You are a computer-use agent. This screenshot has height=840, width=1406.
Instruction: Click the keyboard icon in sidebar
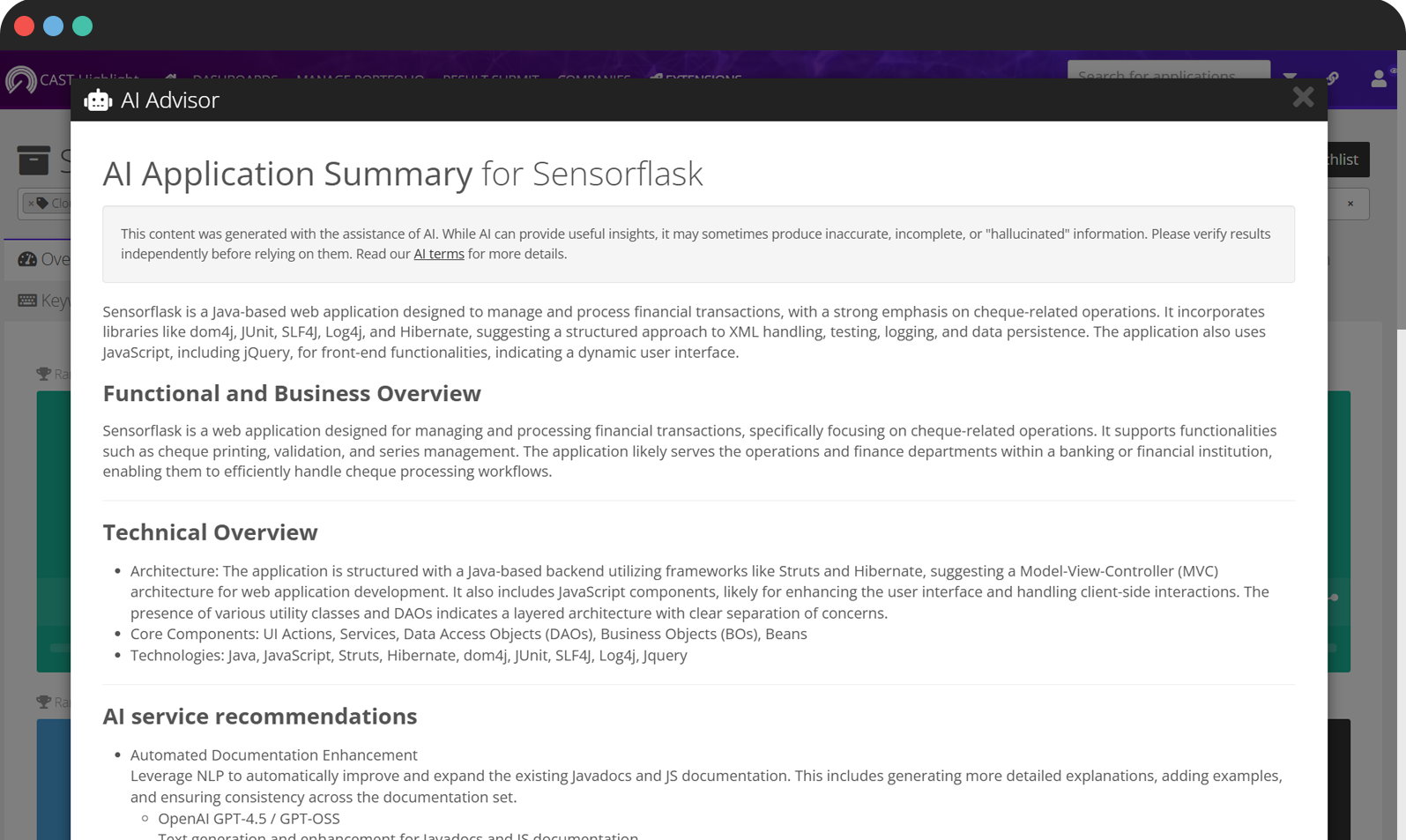click(x=27, y=301)
